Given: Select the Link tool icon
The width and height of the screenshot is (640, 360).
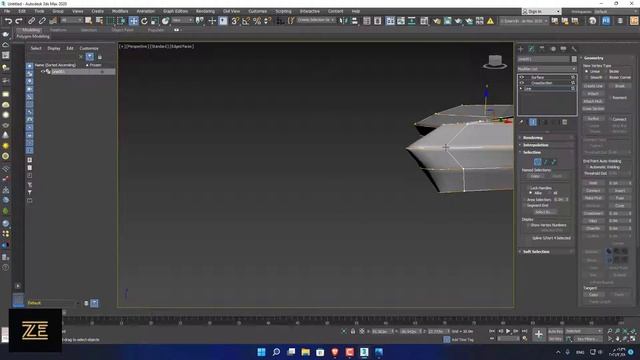Looking at the screenshot, I should tap(31, 20).
